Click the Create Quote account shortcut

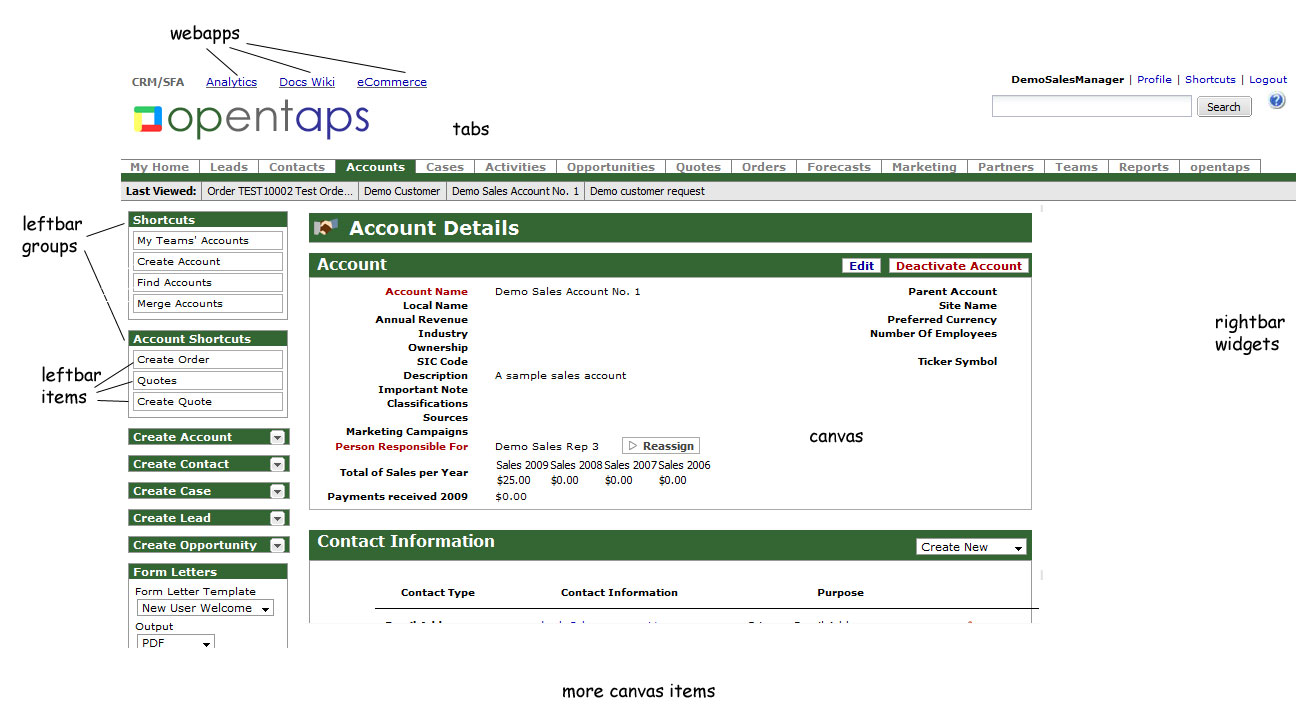tap(208, 402)
